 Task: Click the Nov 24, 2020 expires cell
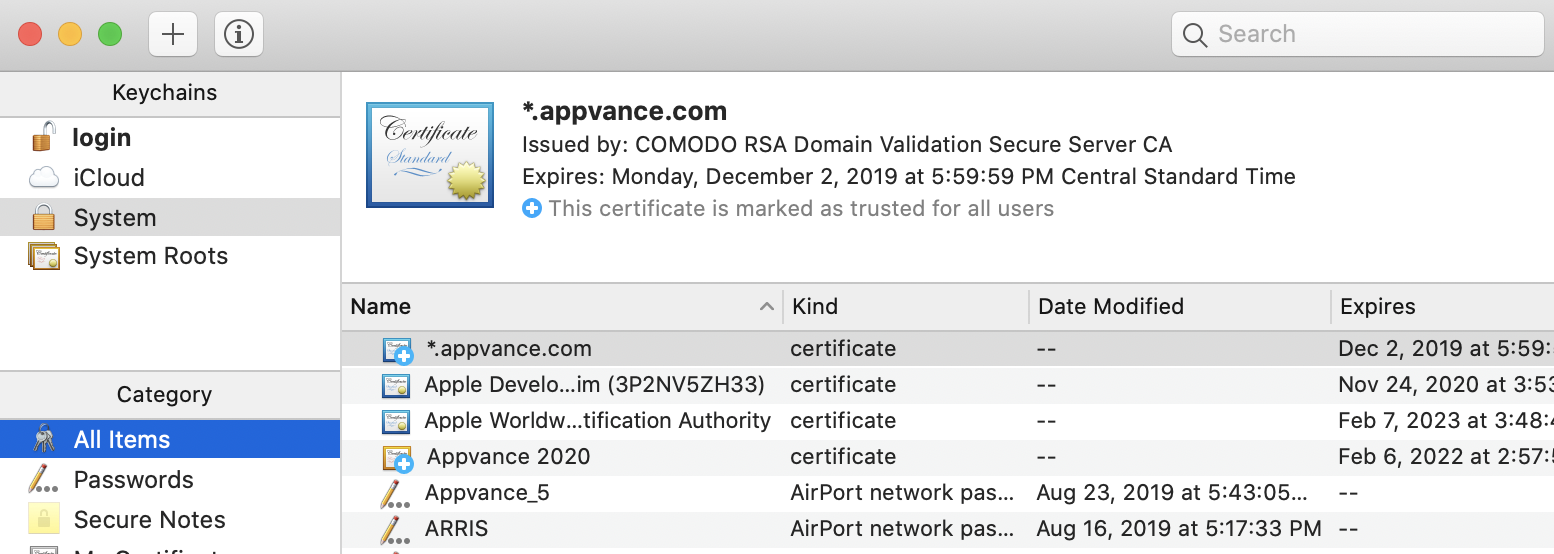pyautogui.click(x=1445, y=385)
